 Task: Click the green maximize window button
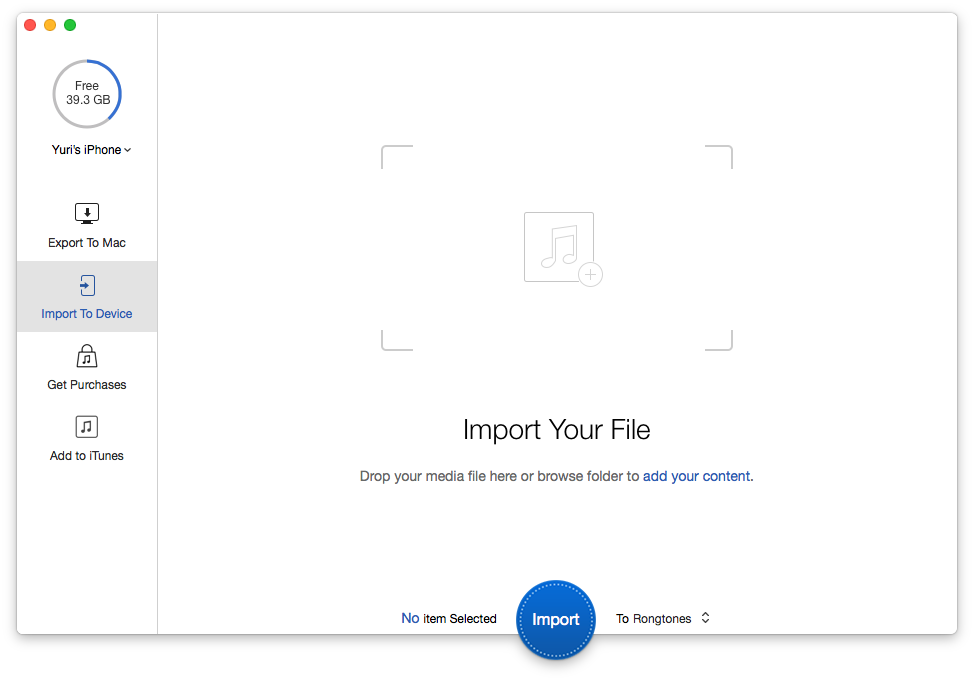70,25
